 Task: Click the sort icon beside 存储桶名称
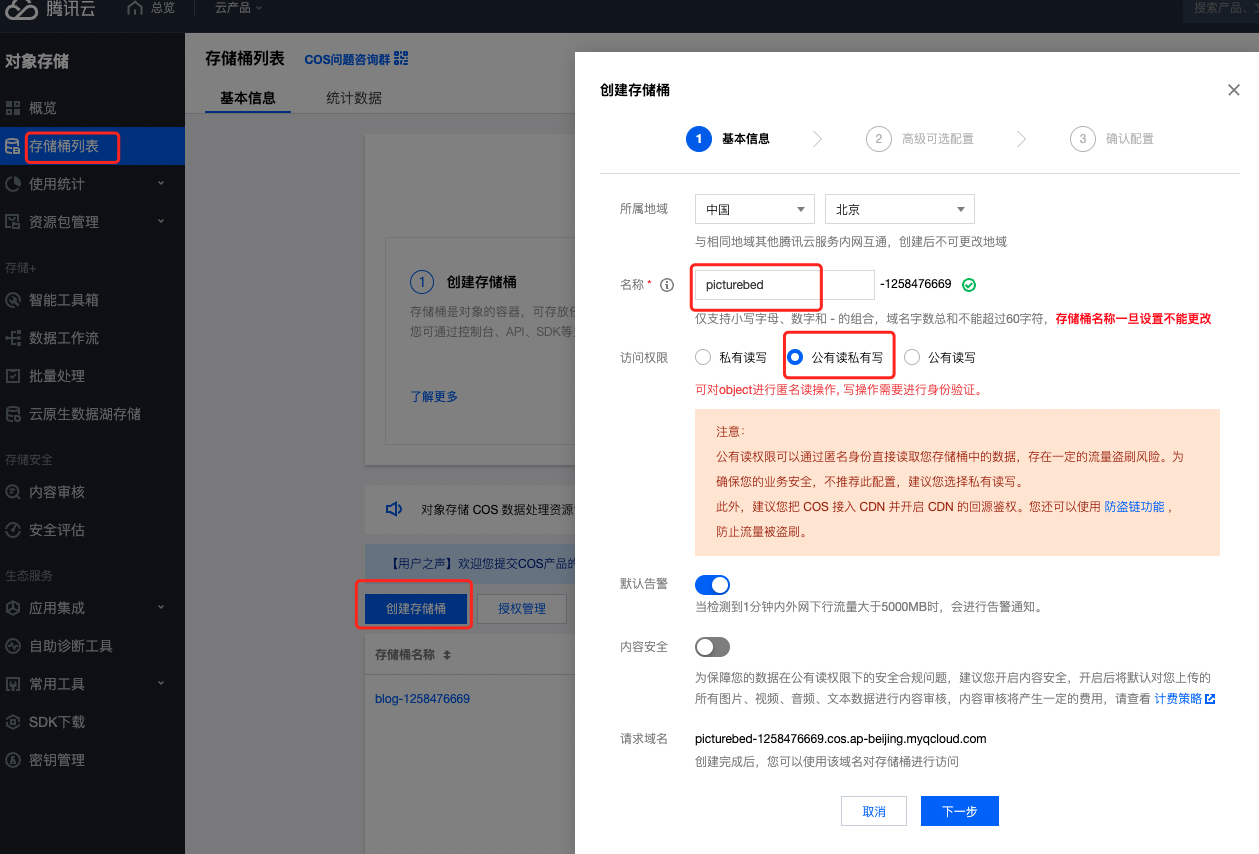coord(447,655)
